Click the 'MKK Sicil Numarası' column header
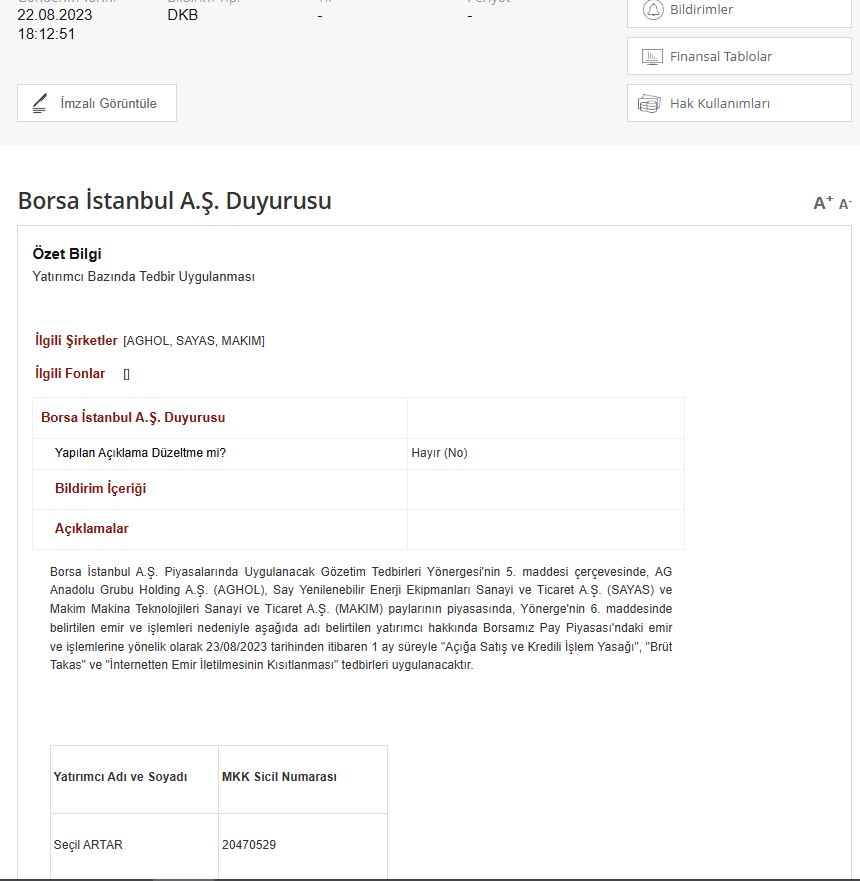Screen dimensions: 860x881 [x=303, y=779]
